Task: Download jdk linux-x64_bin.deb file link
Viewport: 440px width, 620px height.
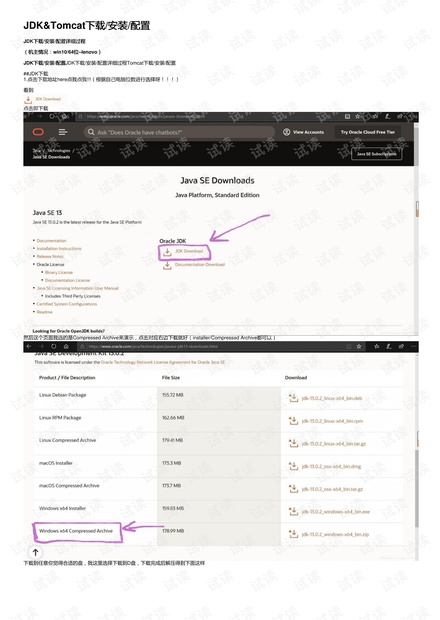Action: [332, 398]
